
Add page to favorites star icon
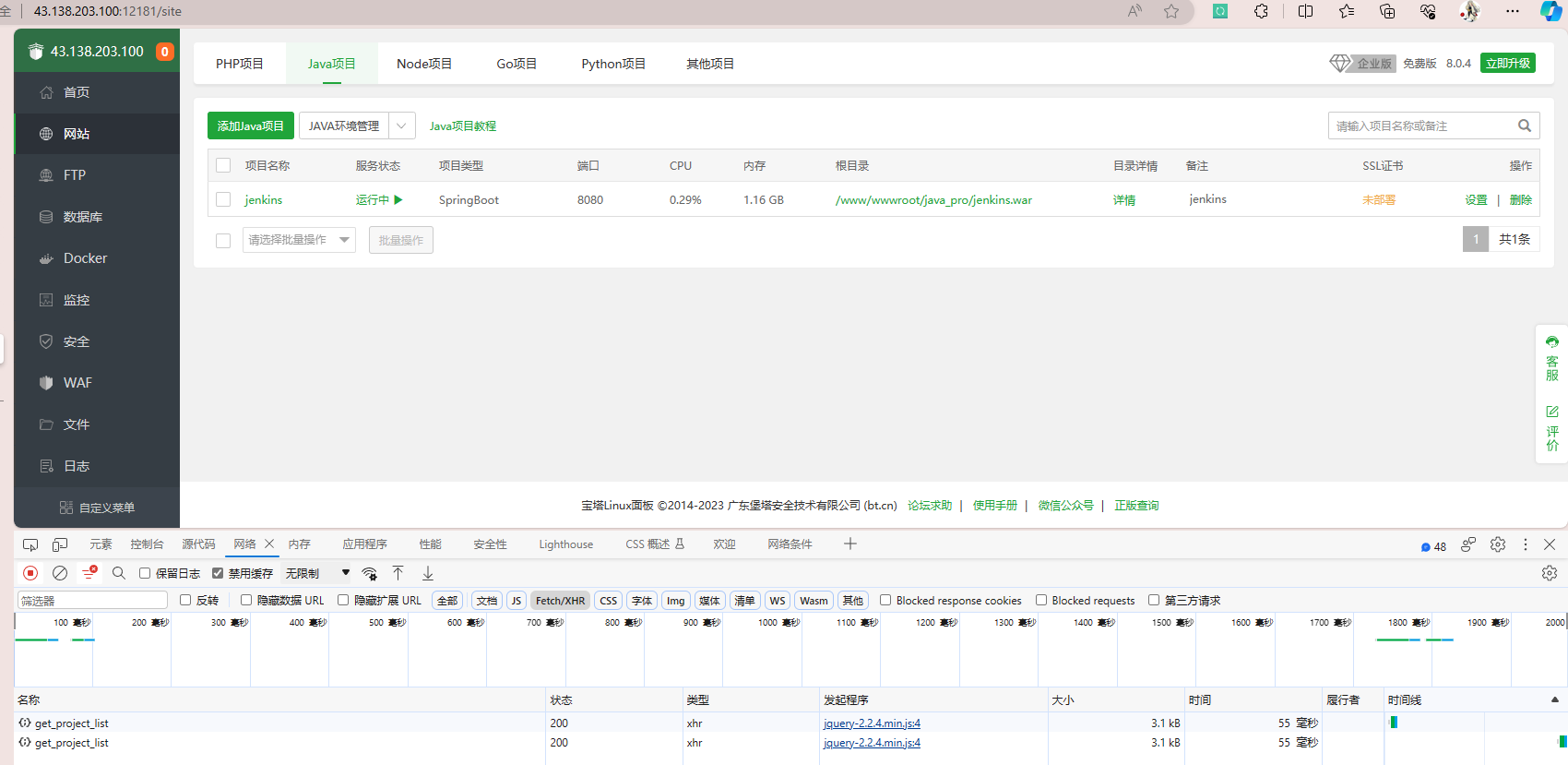(x=1171, y=11)
